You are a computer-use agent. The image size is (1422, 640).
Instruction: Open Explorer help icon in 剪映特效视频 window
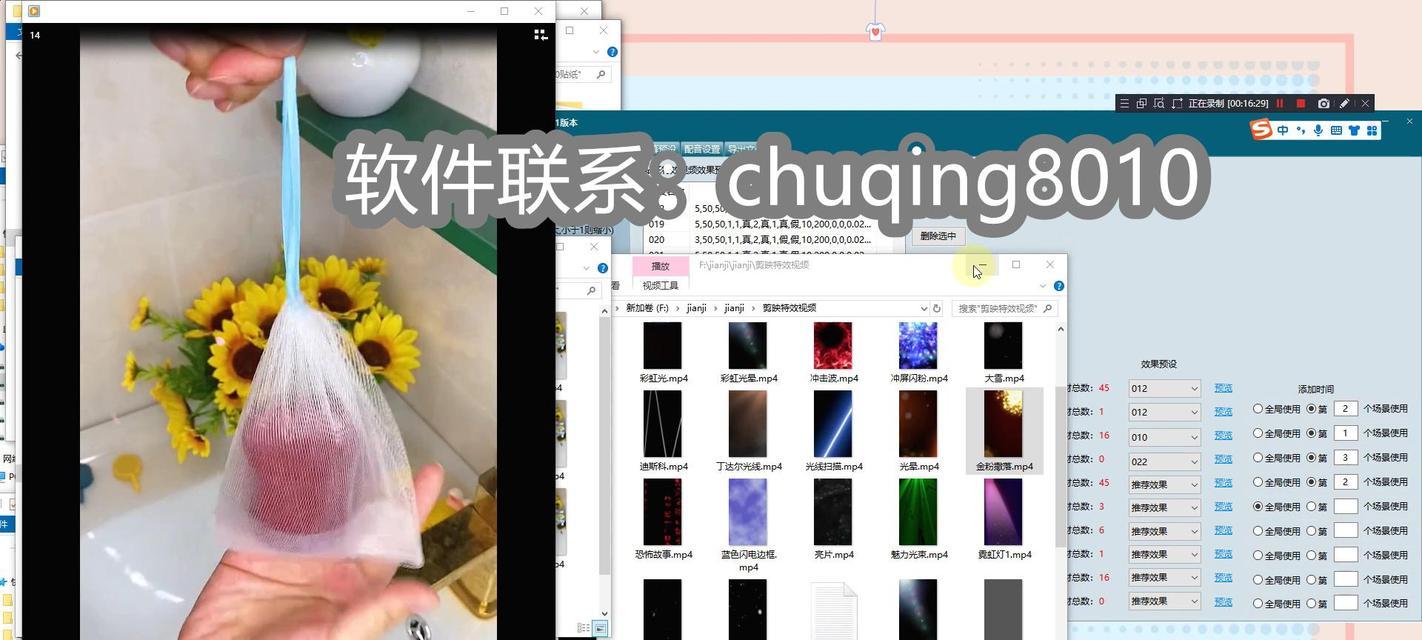[x=1058, y=286]
